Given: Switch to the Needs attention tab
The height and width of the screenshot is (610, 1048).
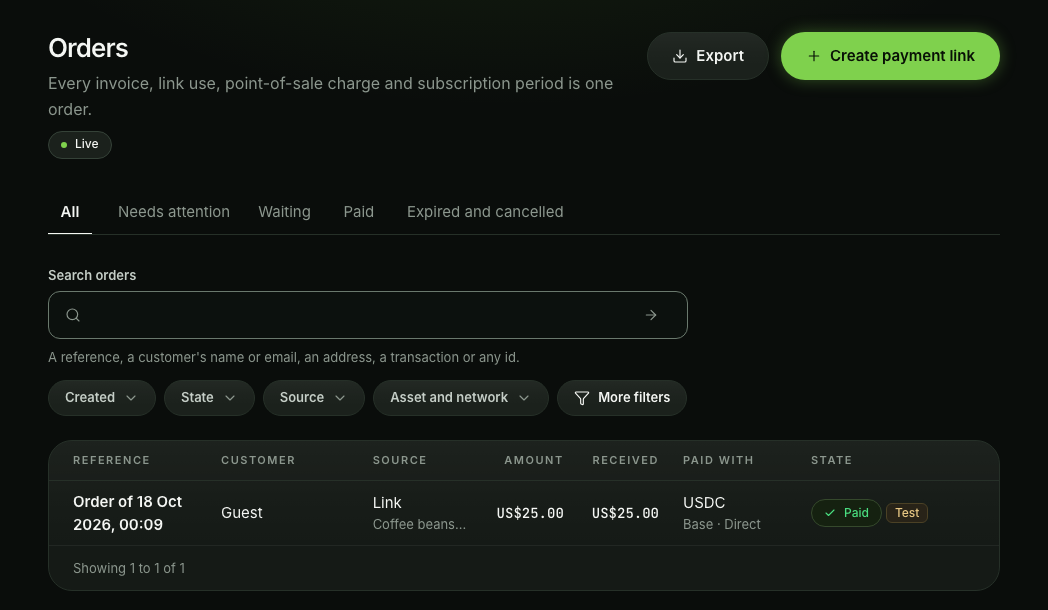Looking at the screenshot, I should click(x=174, y=212).
